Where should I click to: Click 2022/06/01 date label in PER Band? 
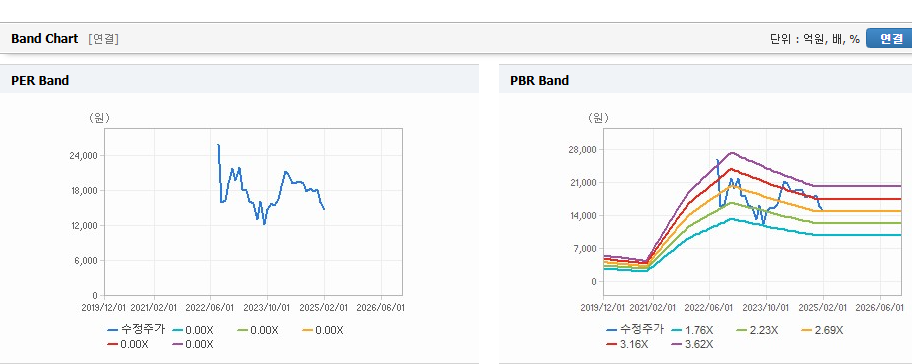tap(210, 308)
